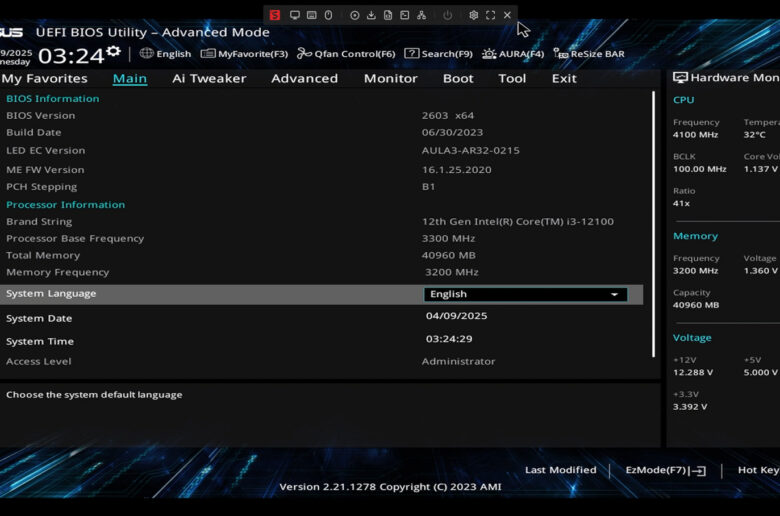
Task: Click the mouse icon in the KVM toolbar
Action: (x=328, y=15)
